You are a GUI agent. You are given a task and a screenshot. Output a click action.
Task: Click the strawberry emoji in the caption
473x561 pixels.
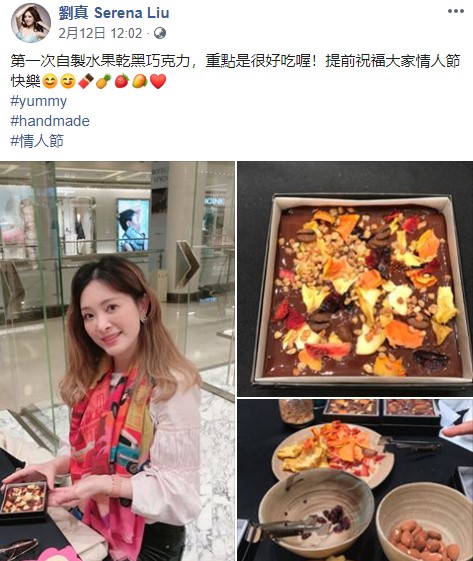tap(122, 81)
